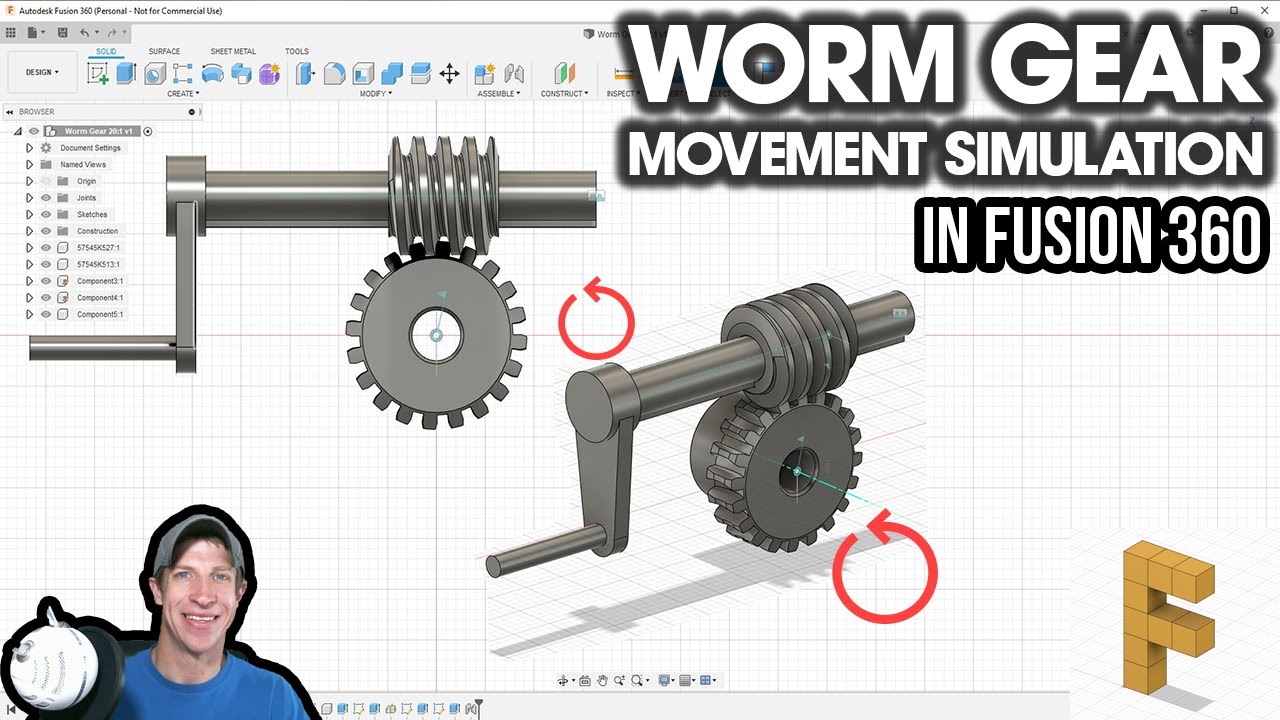Open the CONSTRUCT menu dropdown
This screenshot has height=720, width=1280.
pyautogui.click(x=564, y=94)
